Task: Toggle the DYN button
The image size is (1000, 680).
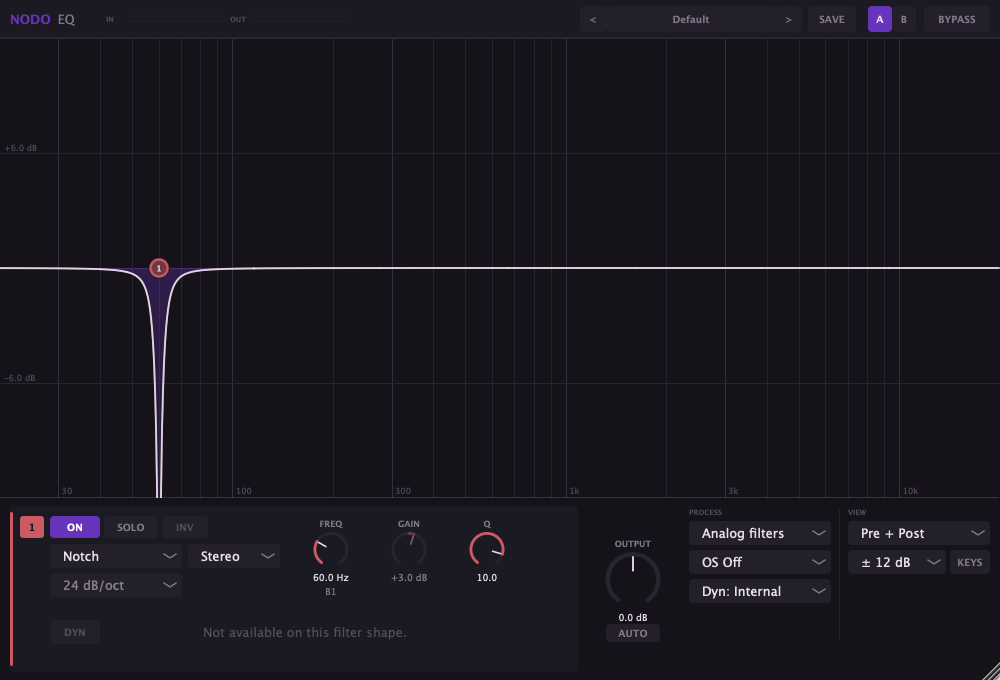Action: click(75, 632)
